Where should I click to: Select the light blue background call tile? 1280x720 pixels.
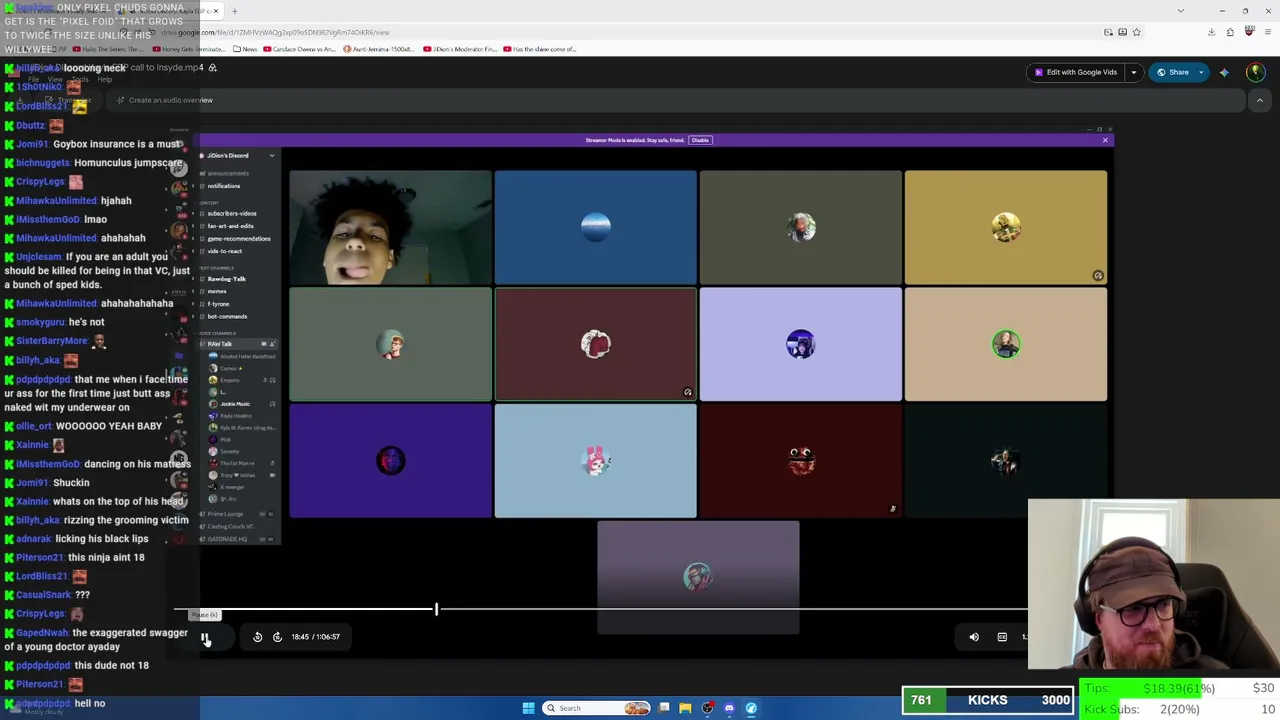tap(595, 461)
